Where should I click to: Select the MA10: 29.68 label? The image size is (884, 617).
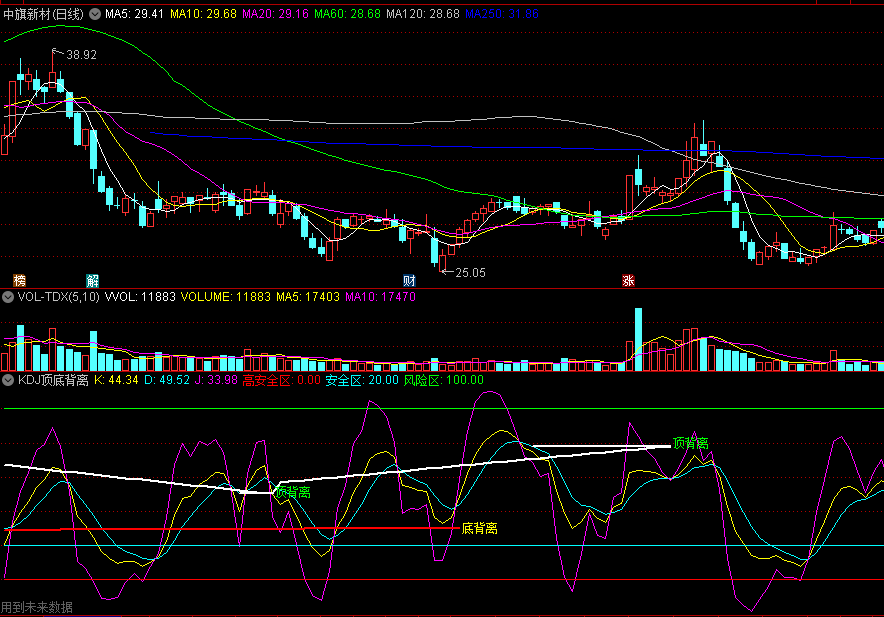[204, 14]
